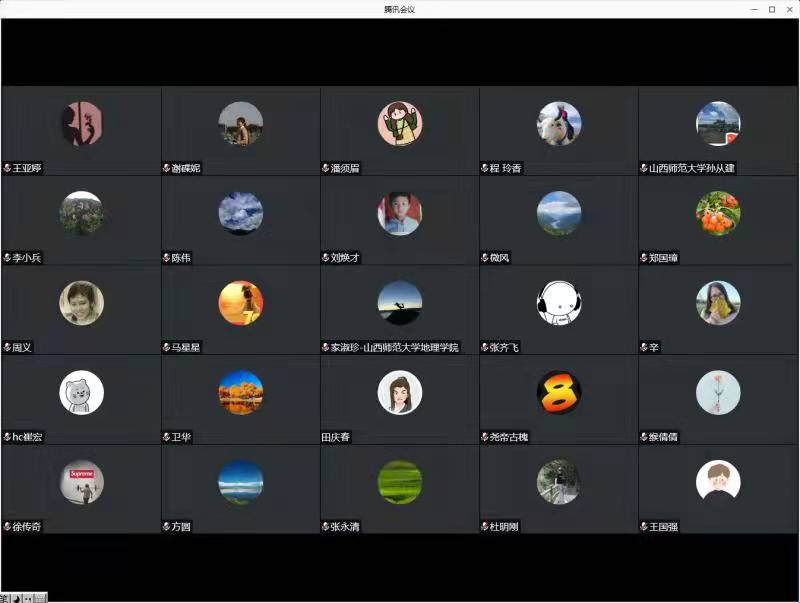Click the mic icon beside 山西师范大学孙从建

click(645, 168)
